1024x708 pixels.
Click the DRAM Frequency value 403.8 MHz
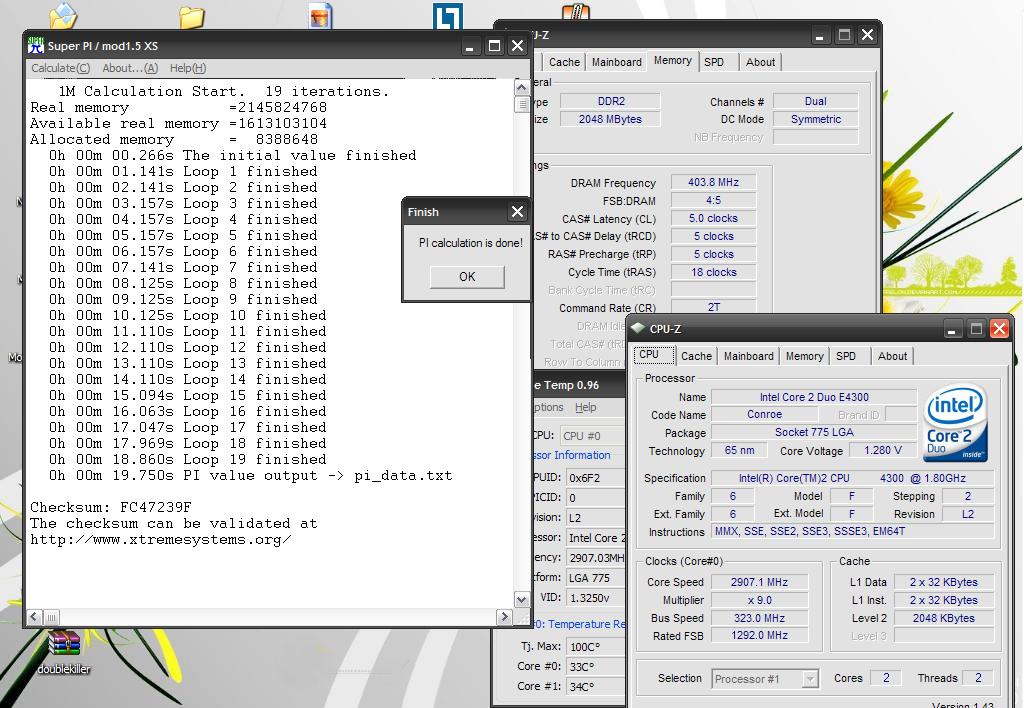coord(713,182)
